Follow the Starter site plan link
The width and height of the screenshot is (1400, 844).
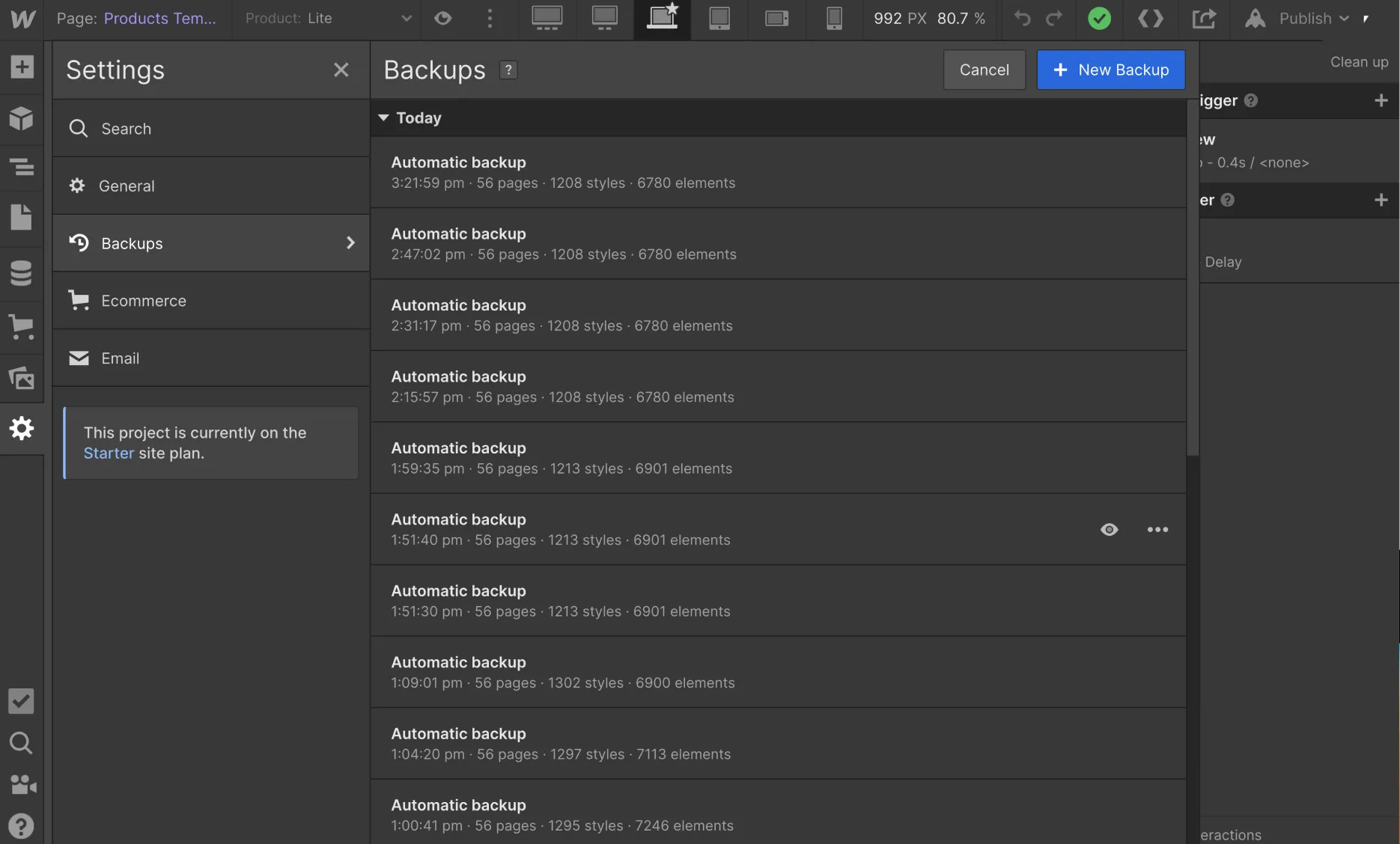pyautogui.click(x=109, y=453)
